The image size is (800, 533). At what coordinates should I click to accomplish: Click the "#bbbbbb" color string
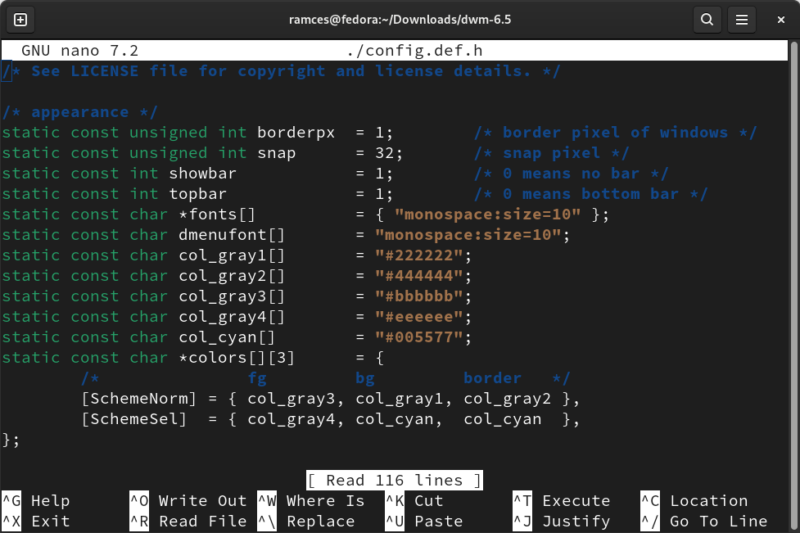click(419, 296)
